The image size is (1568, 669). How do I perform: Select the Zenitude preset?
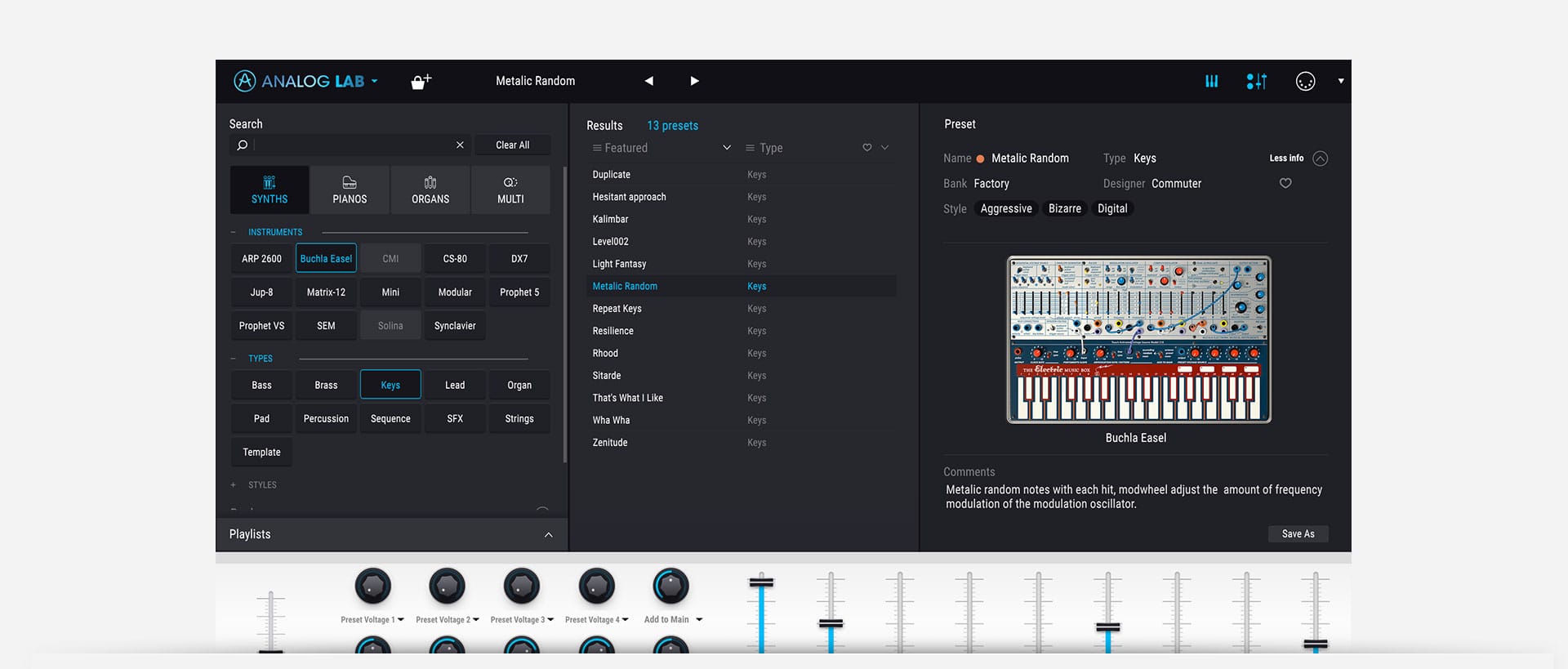coord(742,443)
